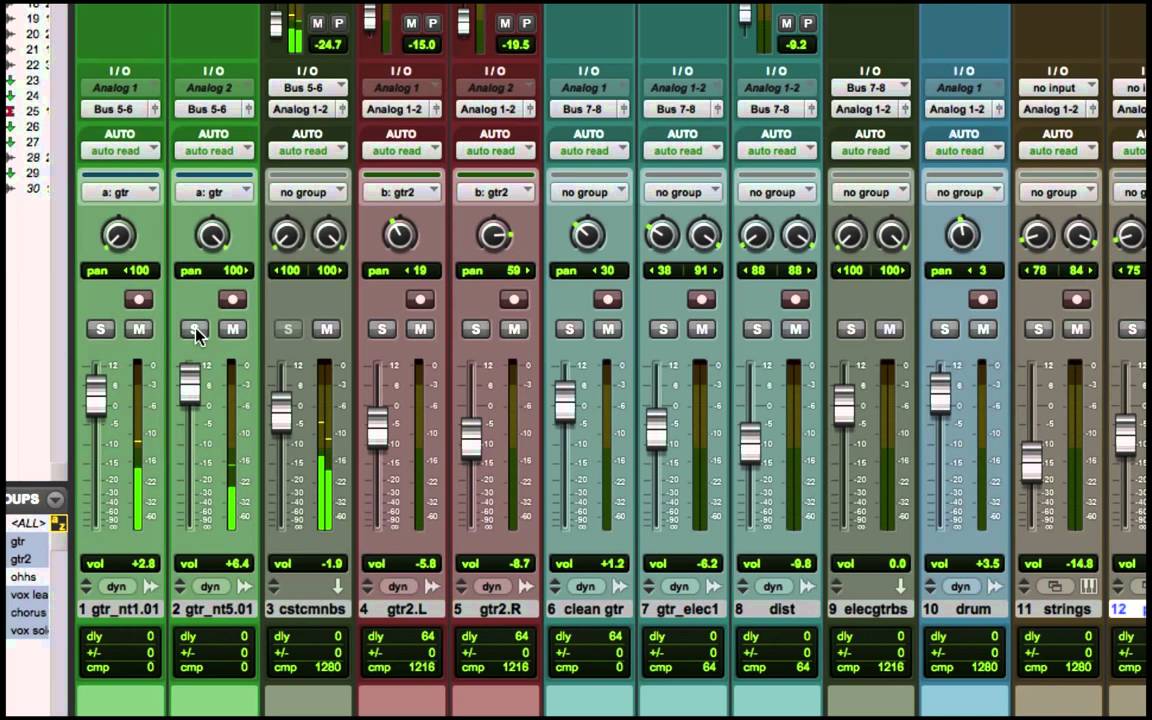This screenshot has width=1152, height=720.
Task: Record-enable the gtr_elec1 track
Action: click(702, 299)
